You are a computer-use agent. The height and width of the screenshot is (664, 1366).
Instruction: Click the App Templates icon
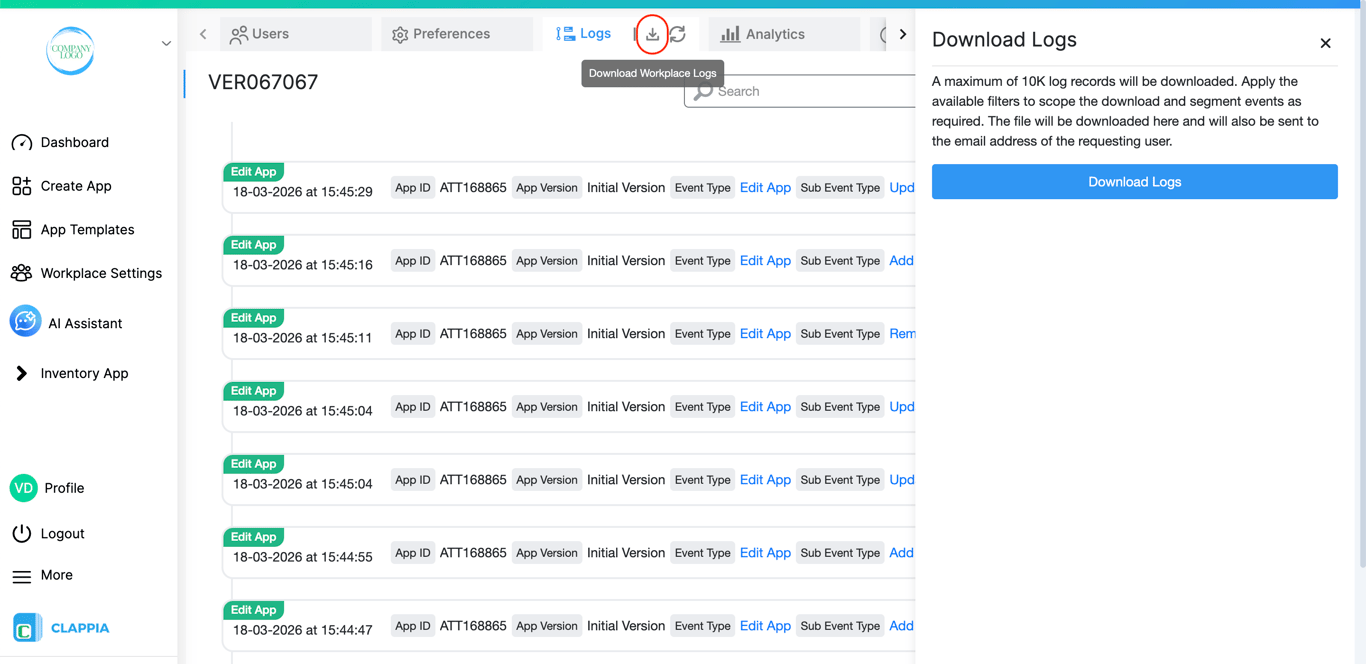pyautogui.click(x=21, y=230)
